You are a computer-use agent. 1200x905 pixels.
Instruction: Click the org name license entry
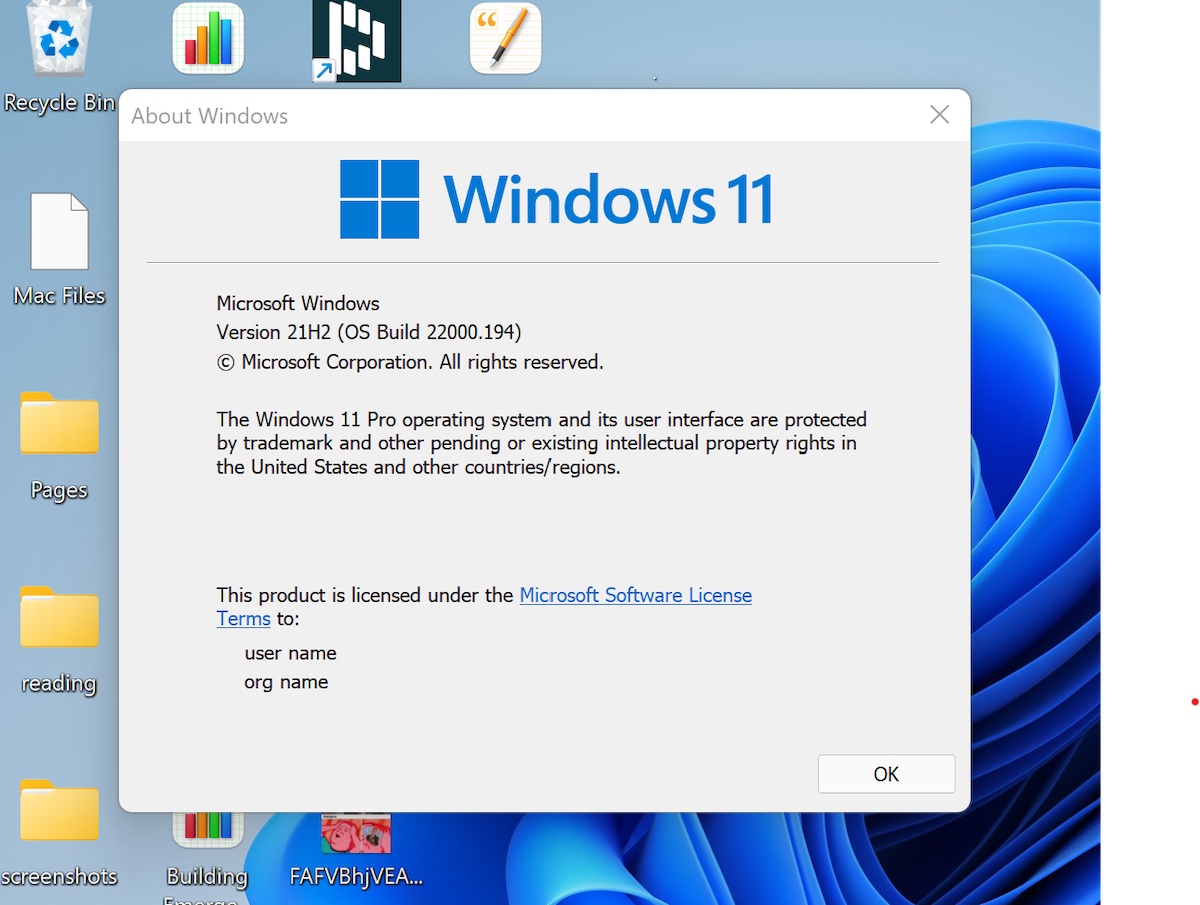286,682
